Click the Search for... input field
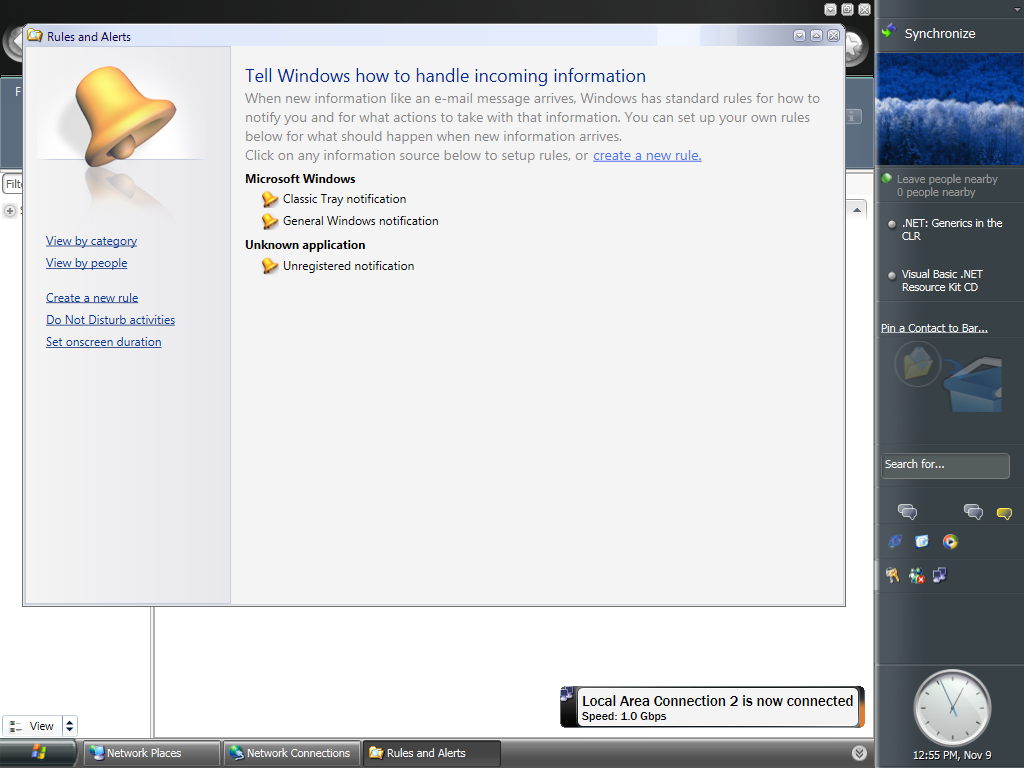 coord(945,465)
